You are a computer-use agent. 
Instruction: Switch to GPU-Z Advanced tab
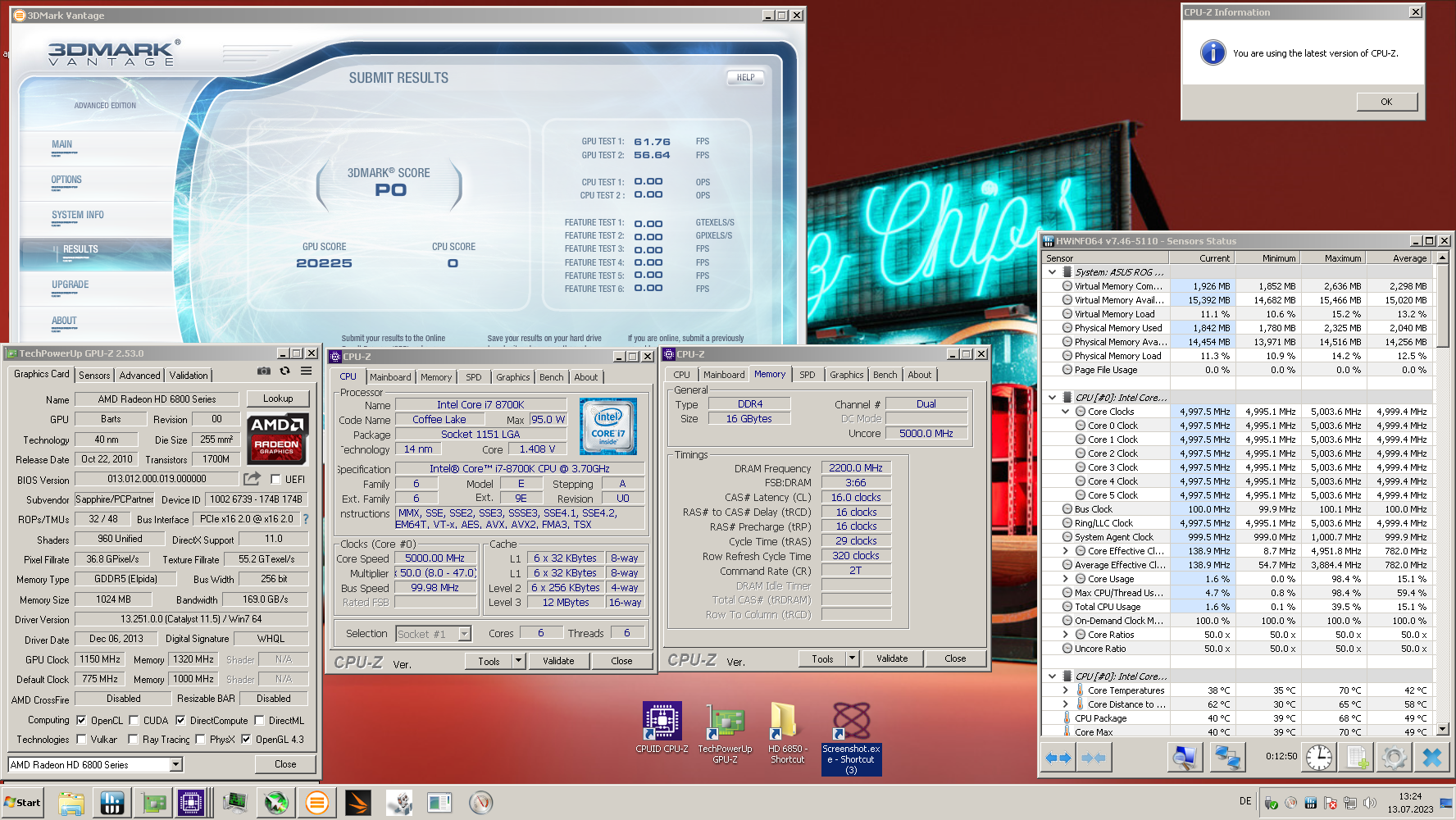click(x=140, y=376)
